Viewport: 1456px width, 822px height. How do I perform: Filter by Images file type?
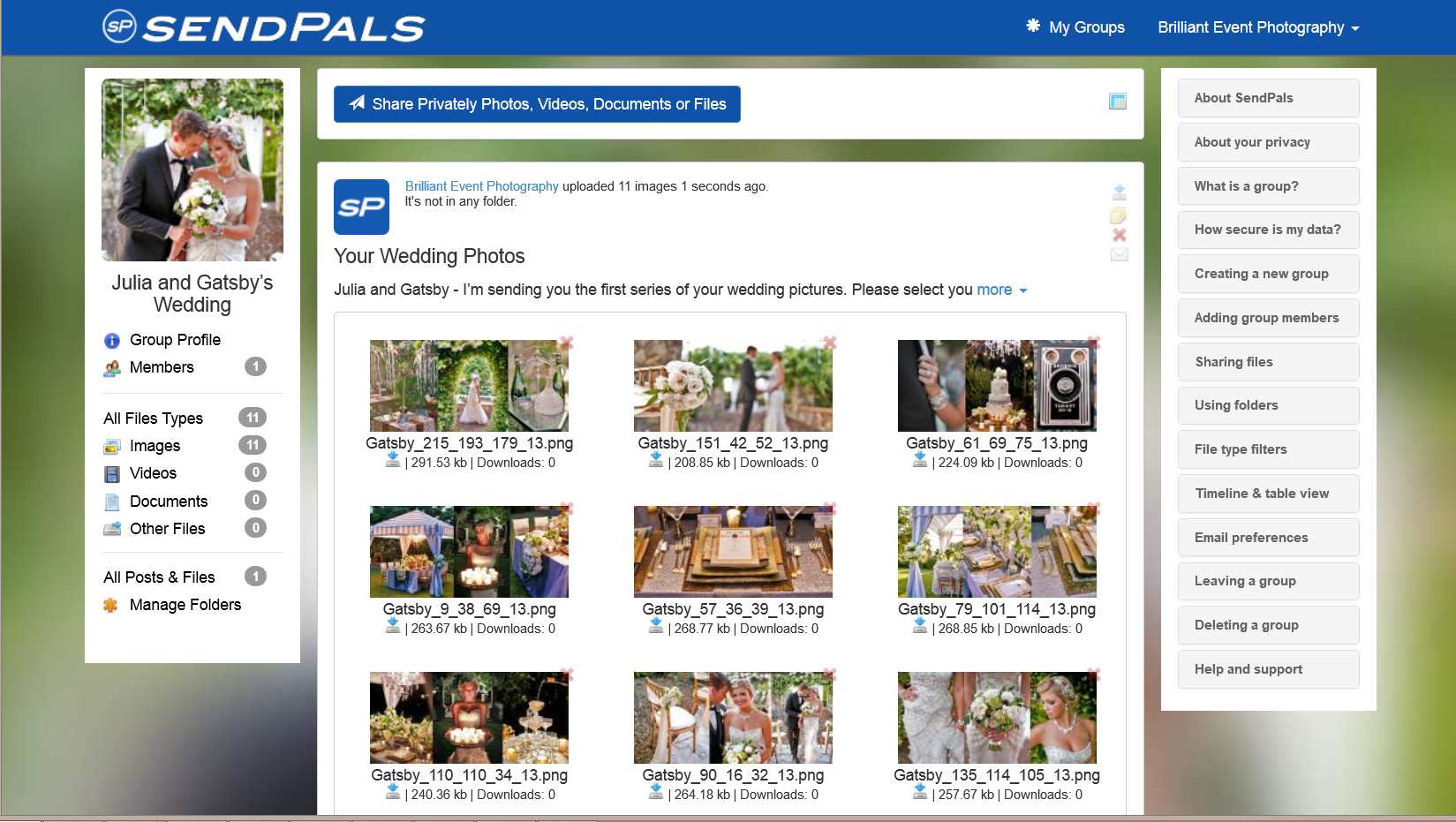(x=155, y=446)
